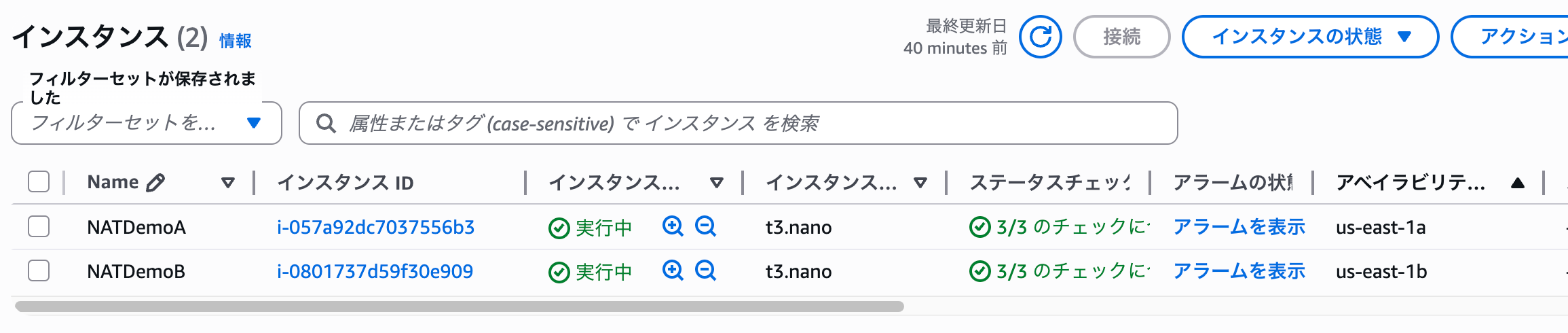
Task: Toggle the select-all instances checkbox
Action: click(39, 182)
